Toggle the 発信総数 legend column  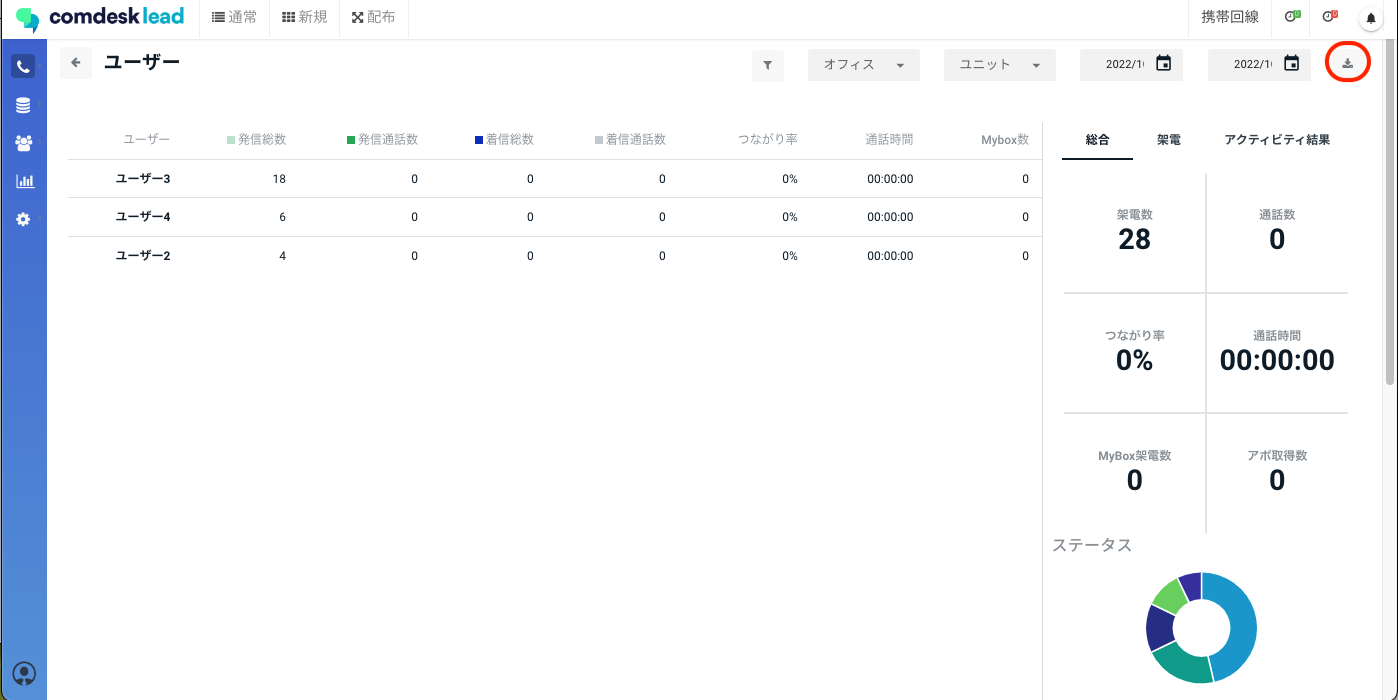coord(256,140)
